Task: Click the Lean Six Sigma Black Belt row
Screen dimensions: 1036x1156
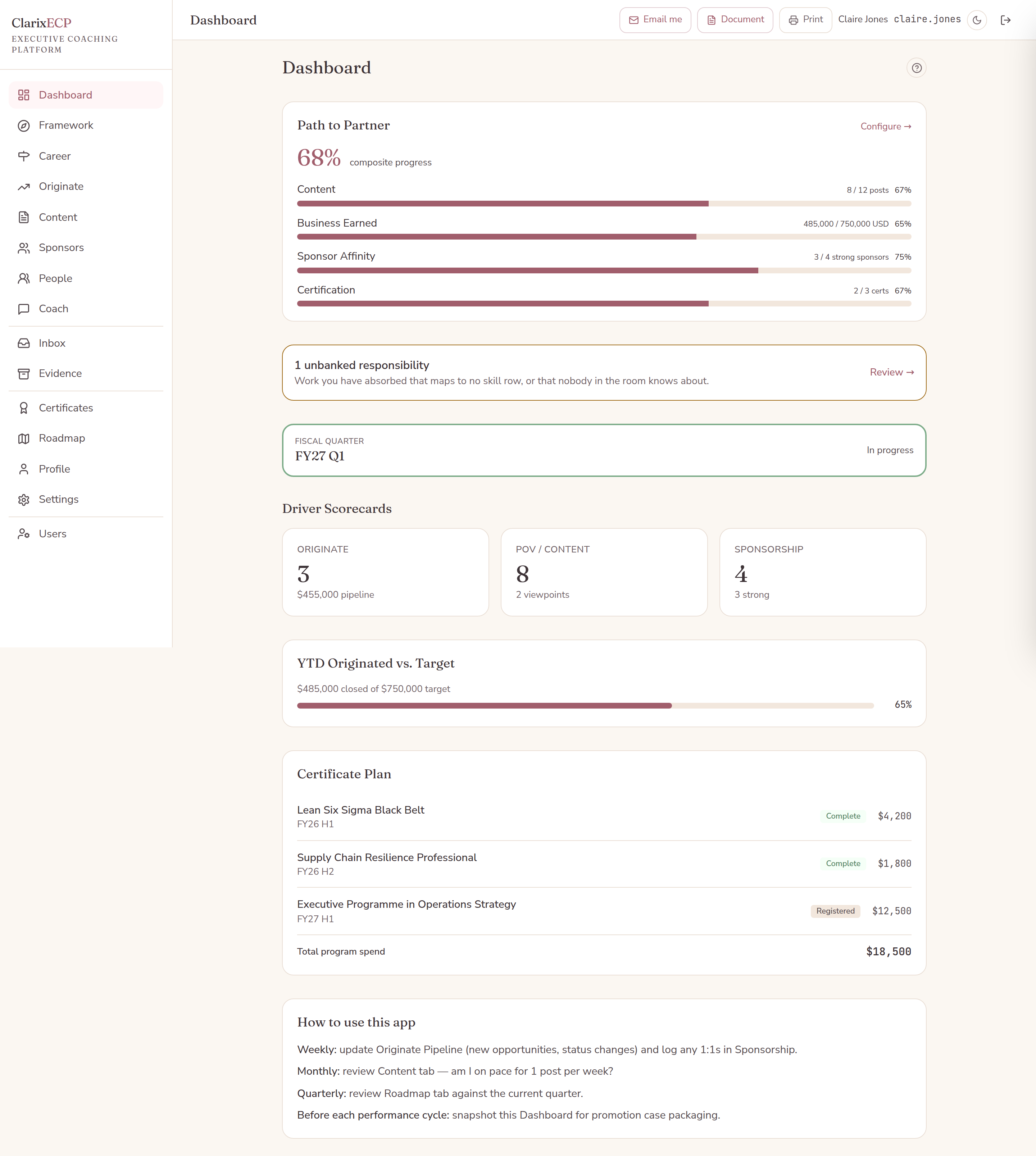Action: (x=604, y=816)
